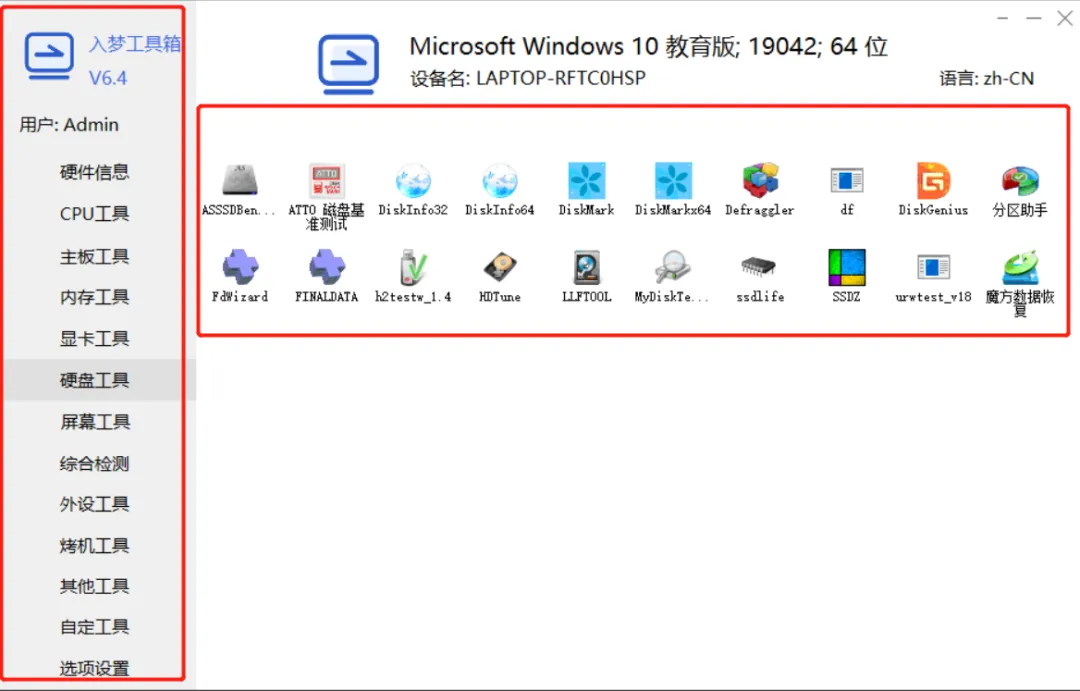Image resolution: width=1080 pixels, height=691 pixels.
Task: Launch h2testw_1.4 tester
Action: (x=413, y=267)
